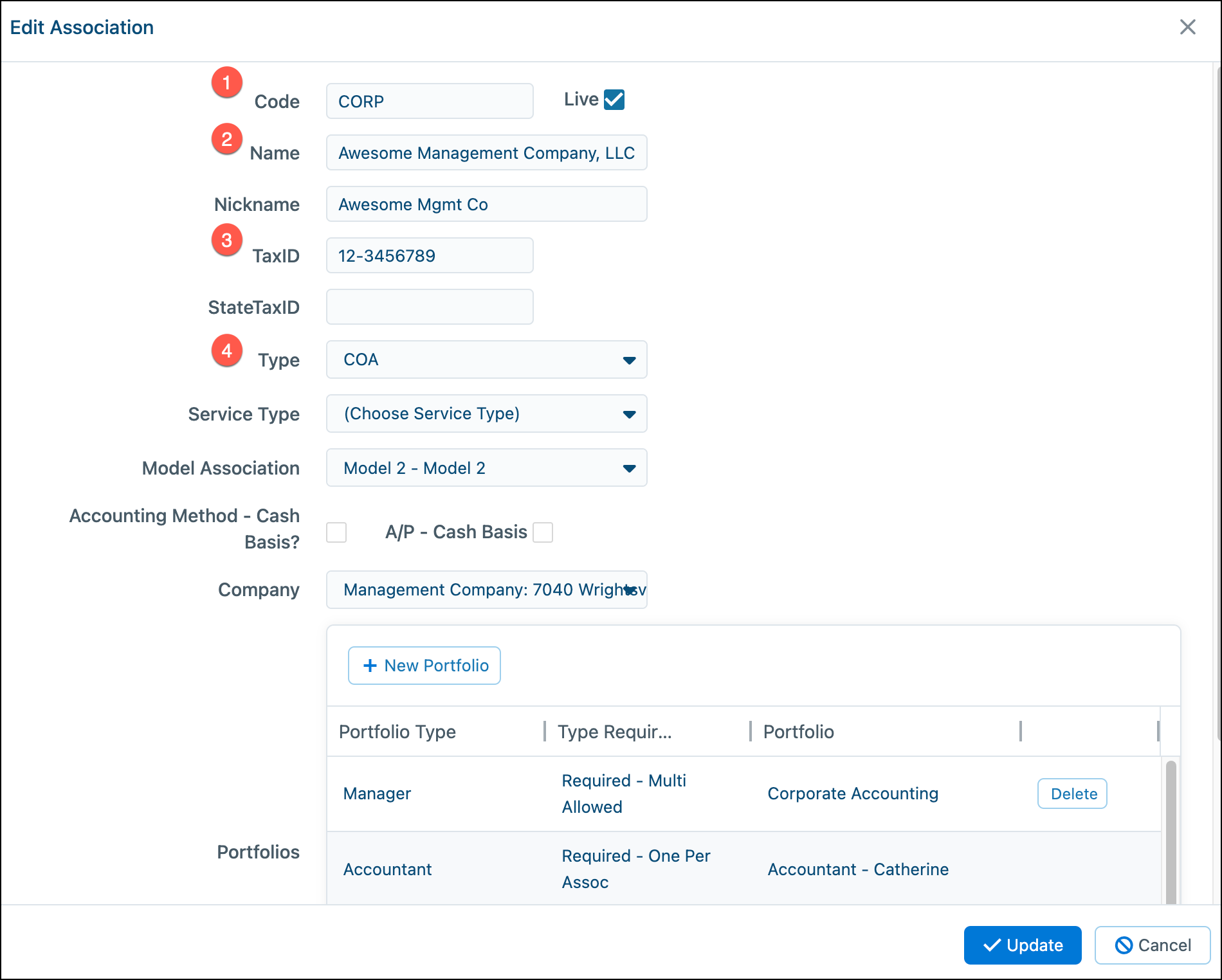Expand the Choose Service Type dropdown

tap(486, 413)
